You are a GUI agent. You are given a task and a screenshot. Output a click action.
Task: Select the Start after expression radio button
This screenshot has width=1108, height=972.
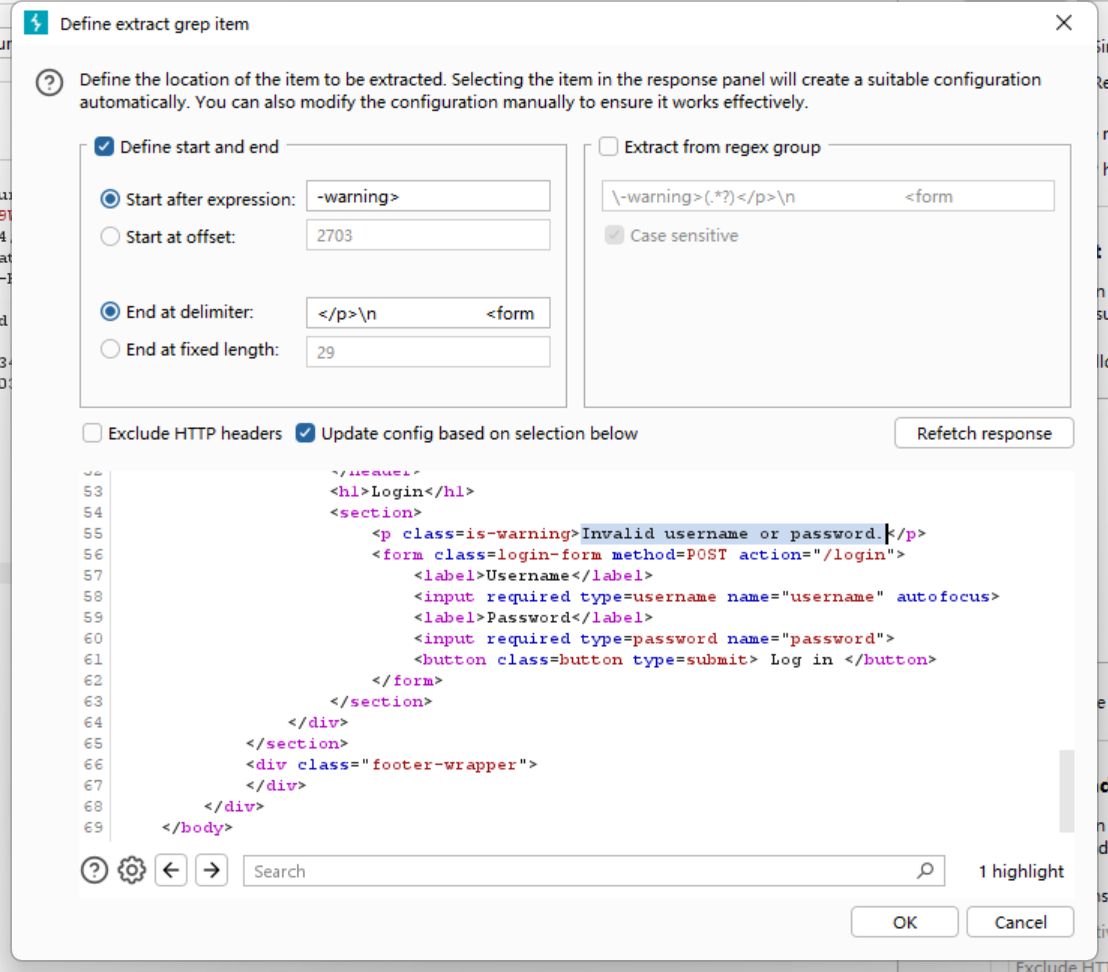110,196
